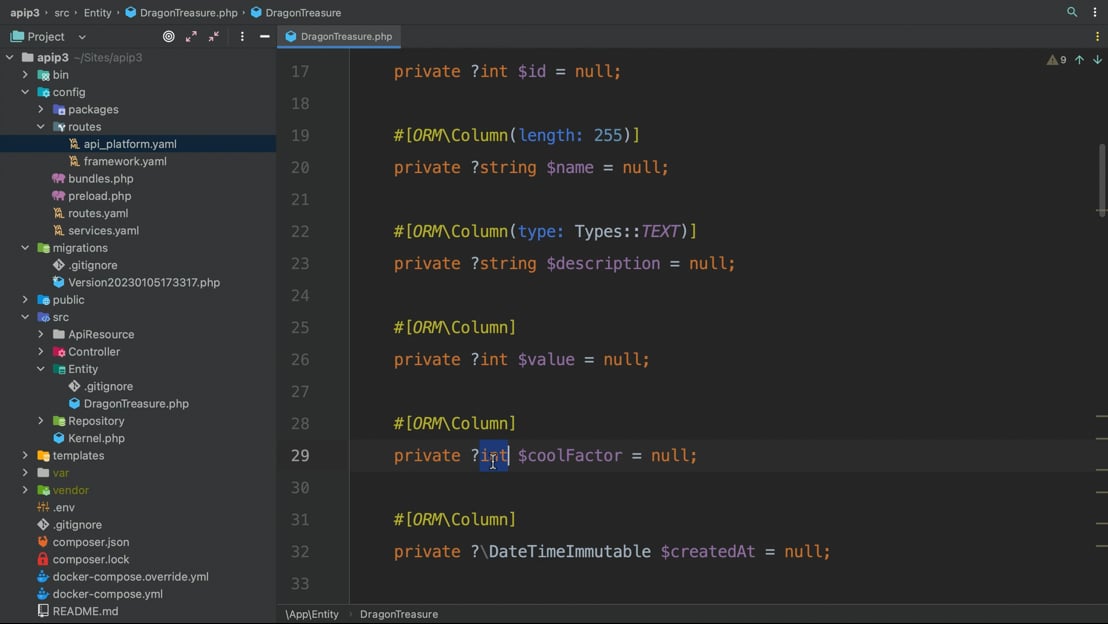Viewport: 1108px width, 624px height.
Task: Click Entity in the top breadcrumb
Action: (x=98, y=12)
